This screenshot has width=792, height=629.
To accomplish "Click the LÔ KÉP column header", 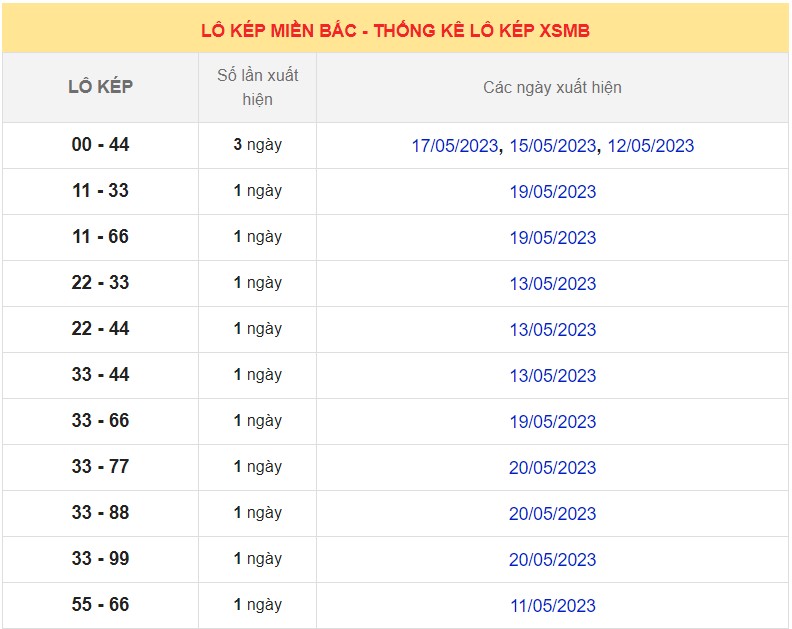I will pyautogui.click(x=100, y=87).
